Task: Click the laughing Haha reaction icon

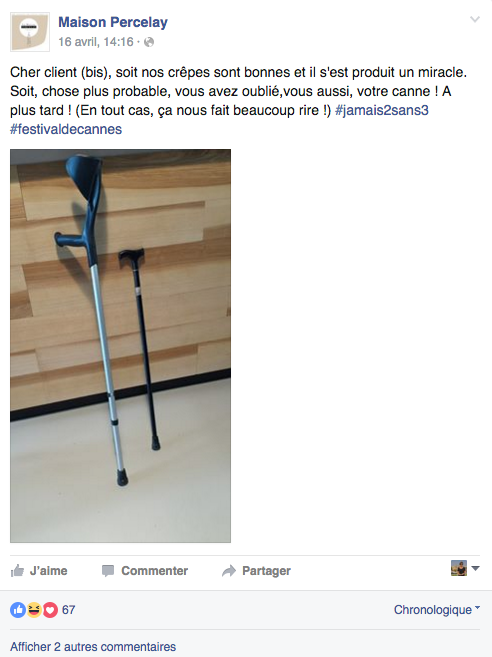Action: tap(34, 610)
